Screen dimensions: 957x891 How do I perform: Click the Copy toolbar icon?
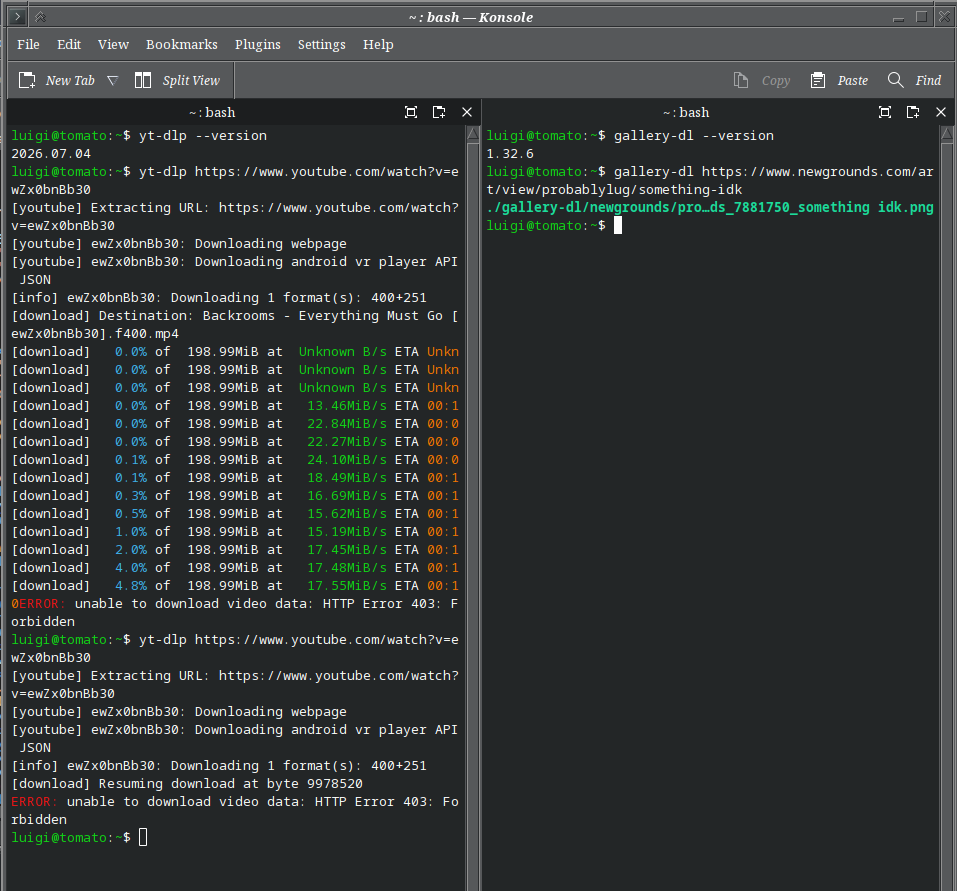click(741, 81)
